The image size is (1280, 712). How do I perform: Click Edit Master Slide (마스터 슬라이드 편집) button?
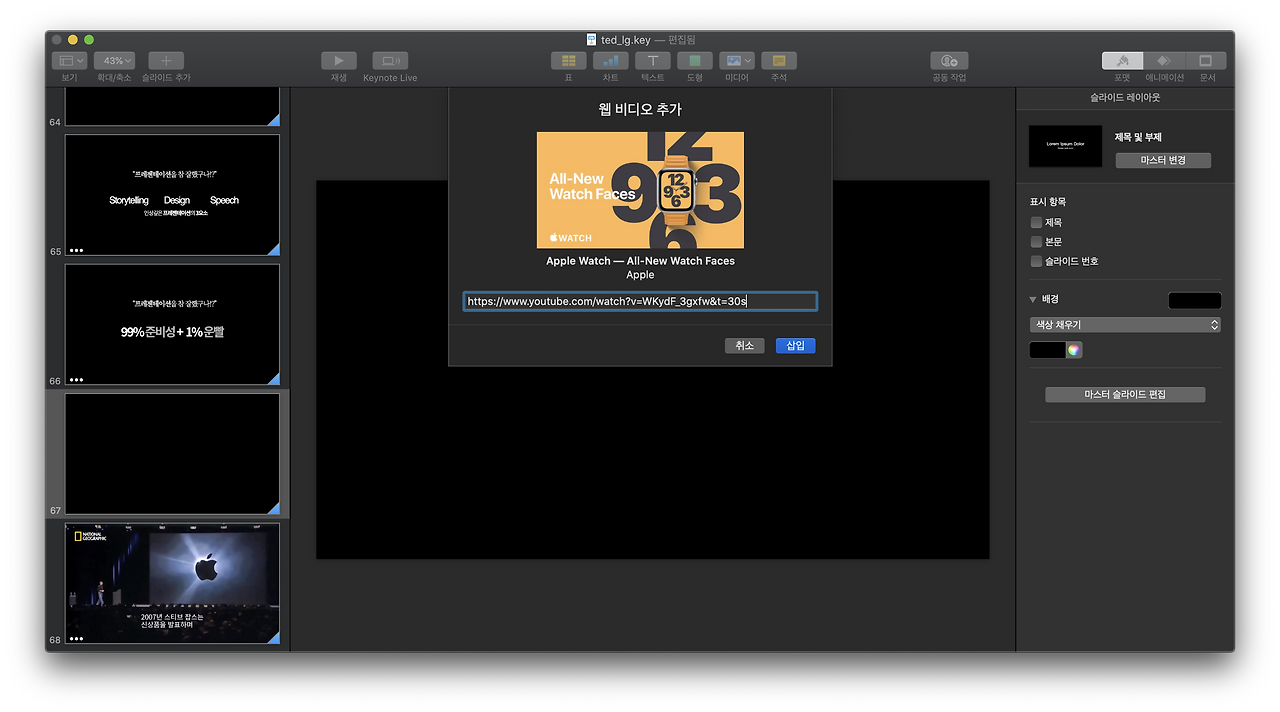1125,395
